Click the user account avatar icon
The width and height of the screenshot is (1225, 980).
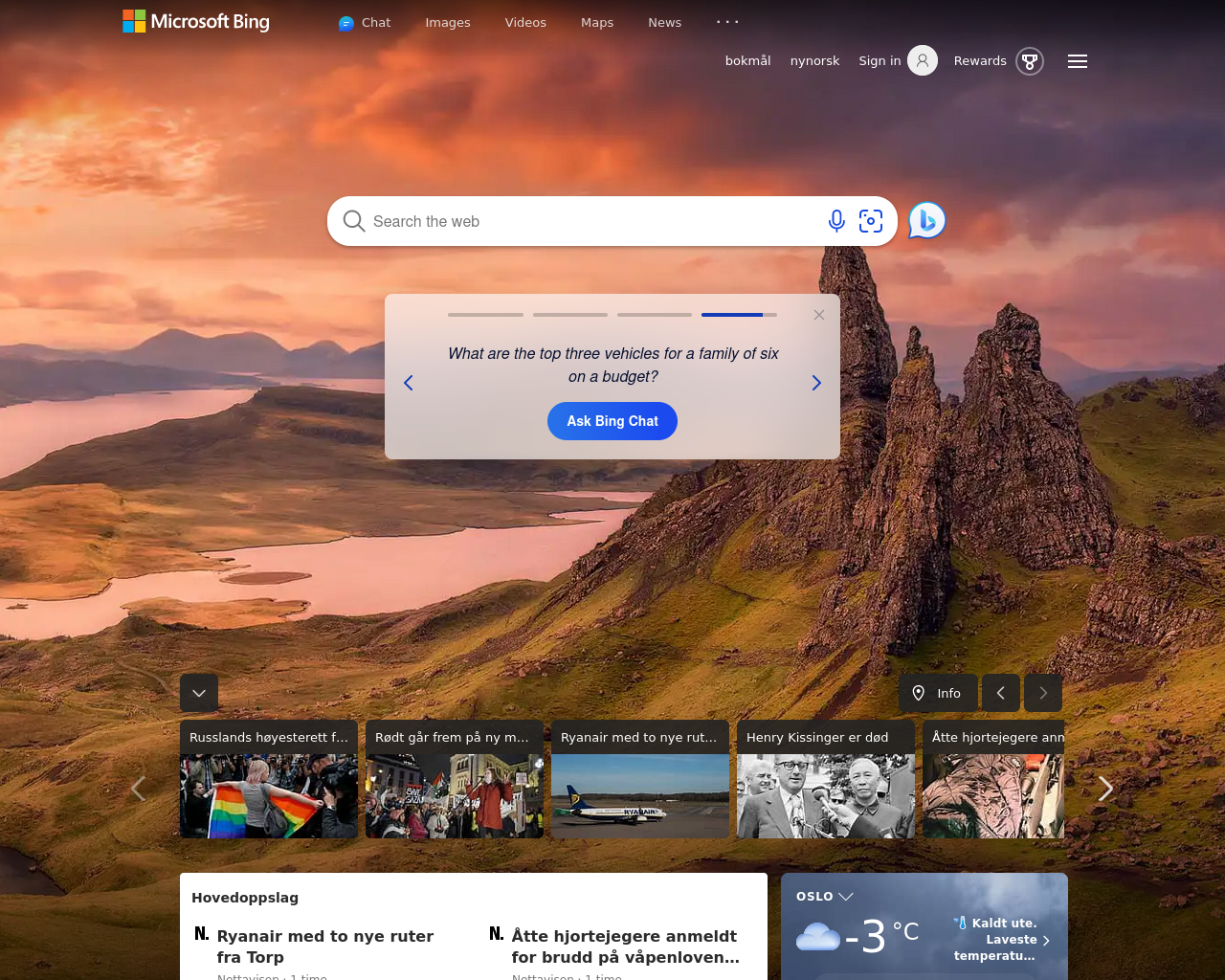pyautogui.click(x=923, y=61)
